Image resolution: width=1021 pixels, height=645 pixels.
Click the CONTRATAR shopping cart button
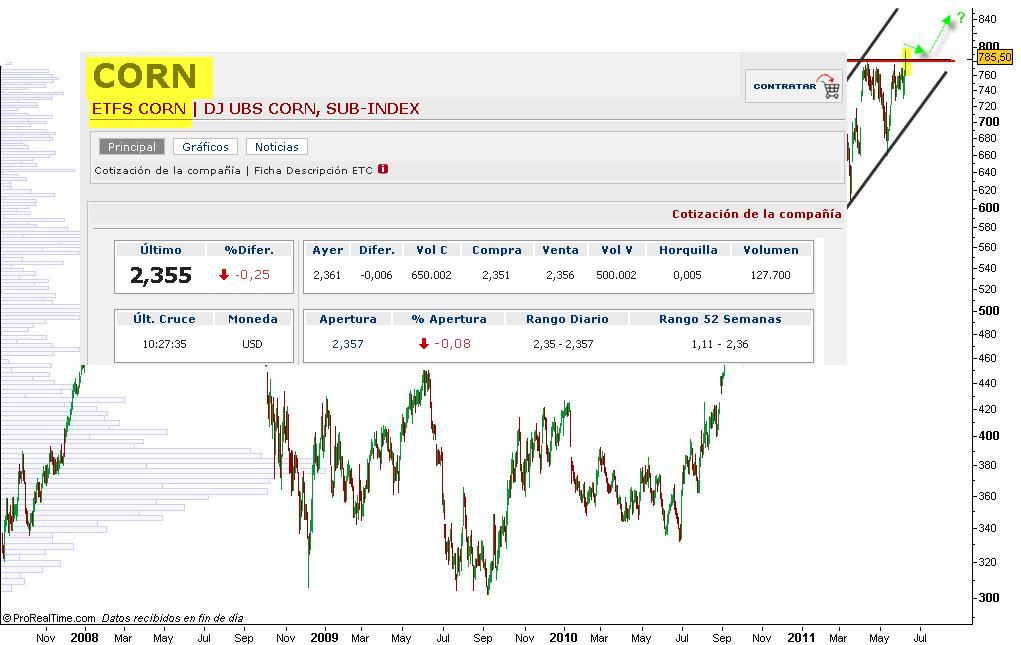(794, 86)
